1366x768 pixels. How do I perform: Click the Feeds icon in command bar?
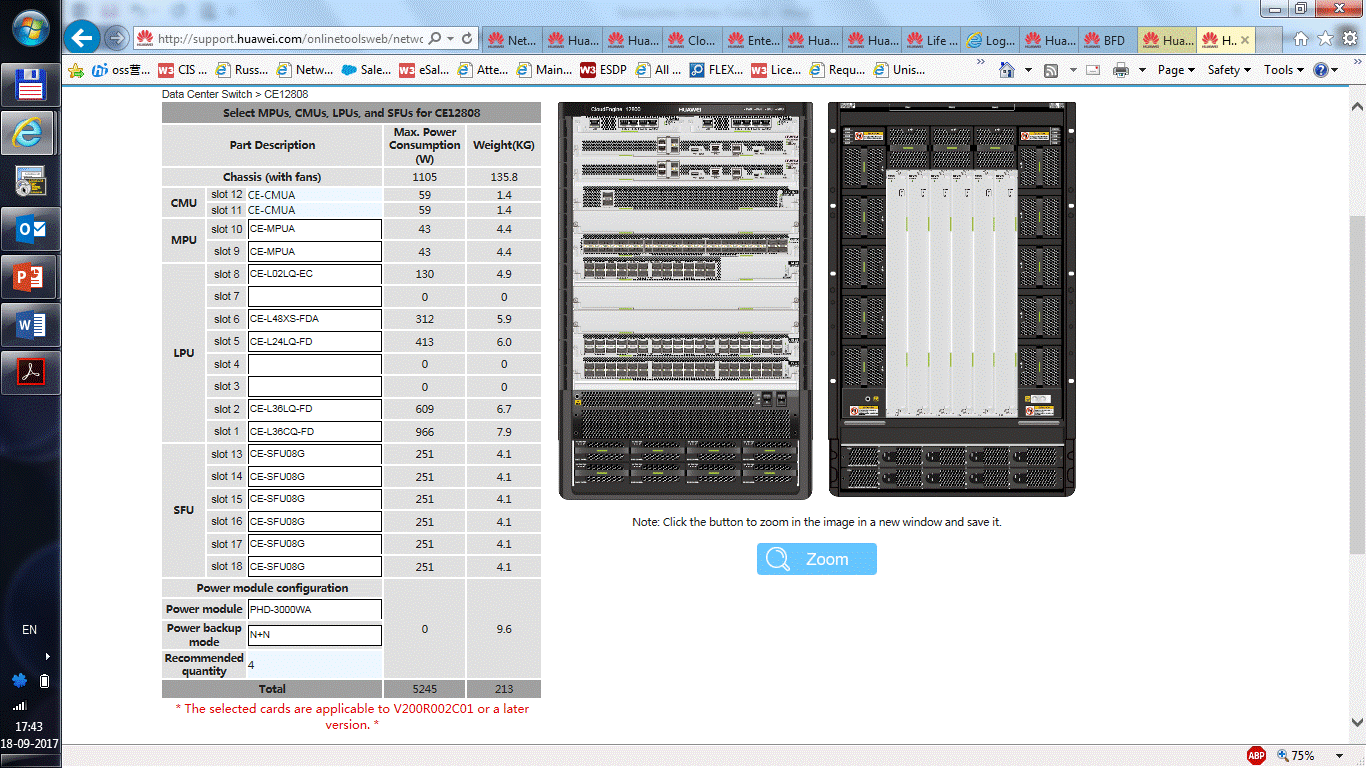click(x=1051, y=70)
